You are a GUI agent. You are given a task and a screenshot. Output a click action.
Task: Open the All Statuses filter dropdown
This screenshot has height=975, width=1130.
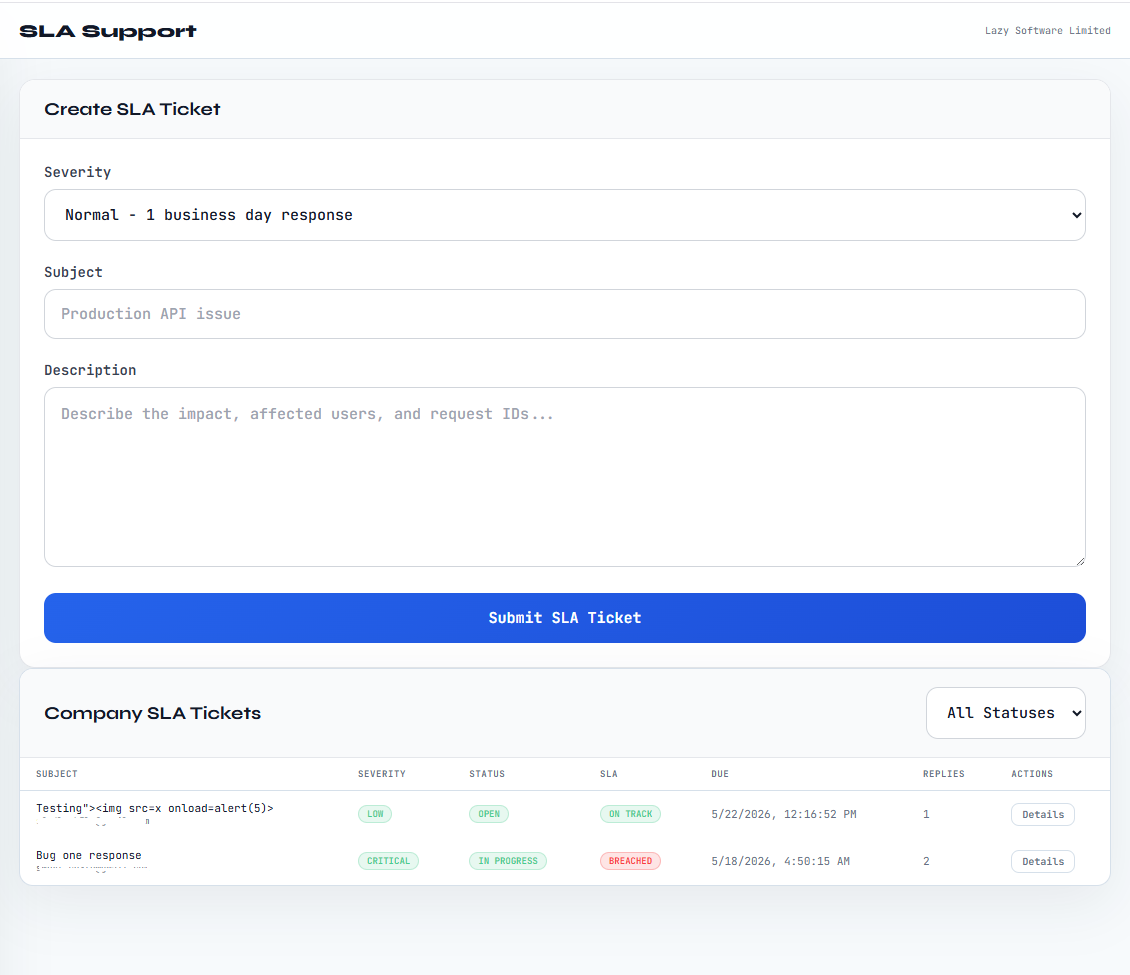coord(1005,713)
